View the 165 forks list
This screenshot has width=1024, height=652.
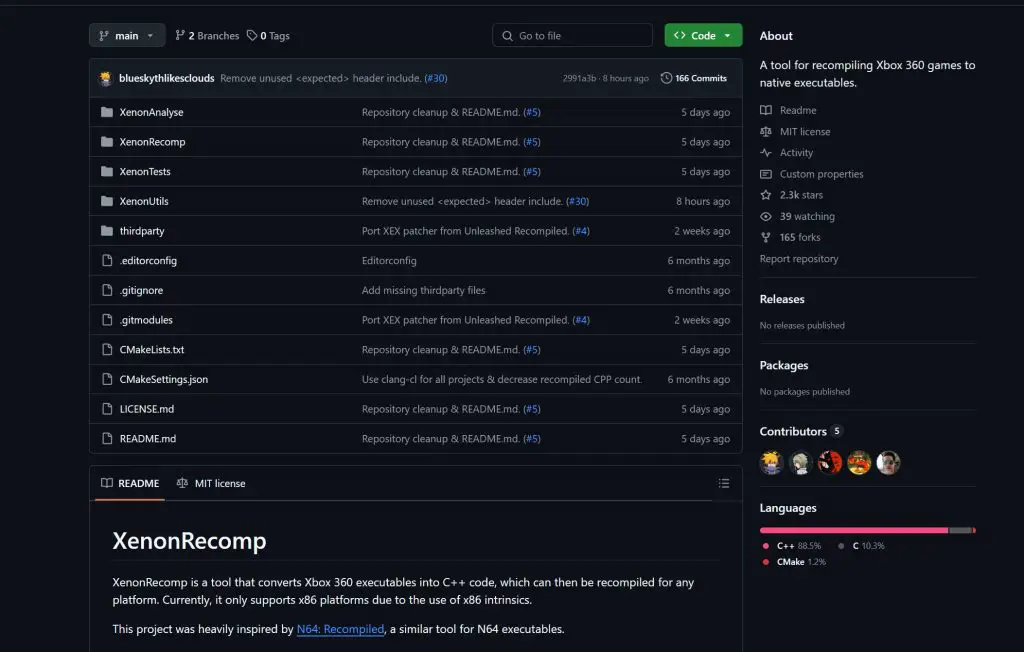click(800, 238)
